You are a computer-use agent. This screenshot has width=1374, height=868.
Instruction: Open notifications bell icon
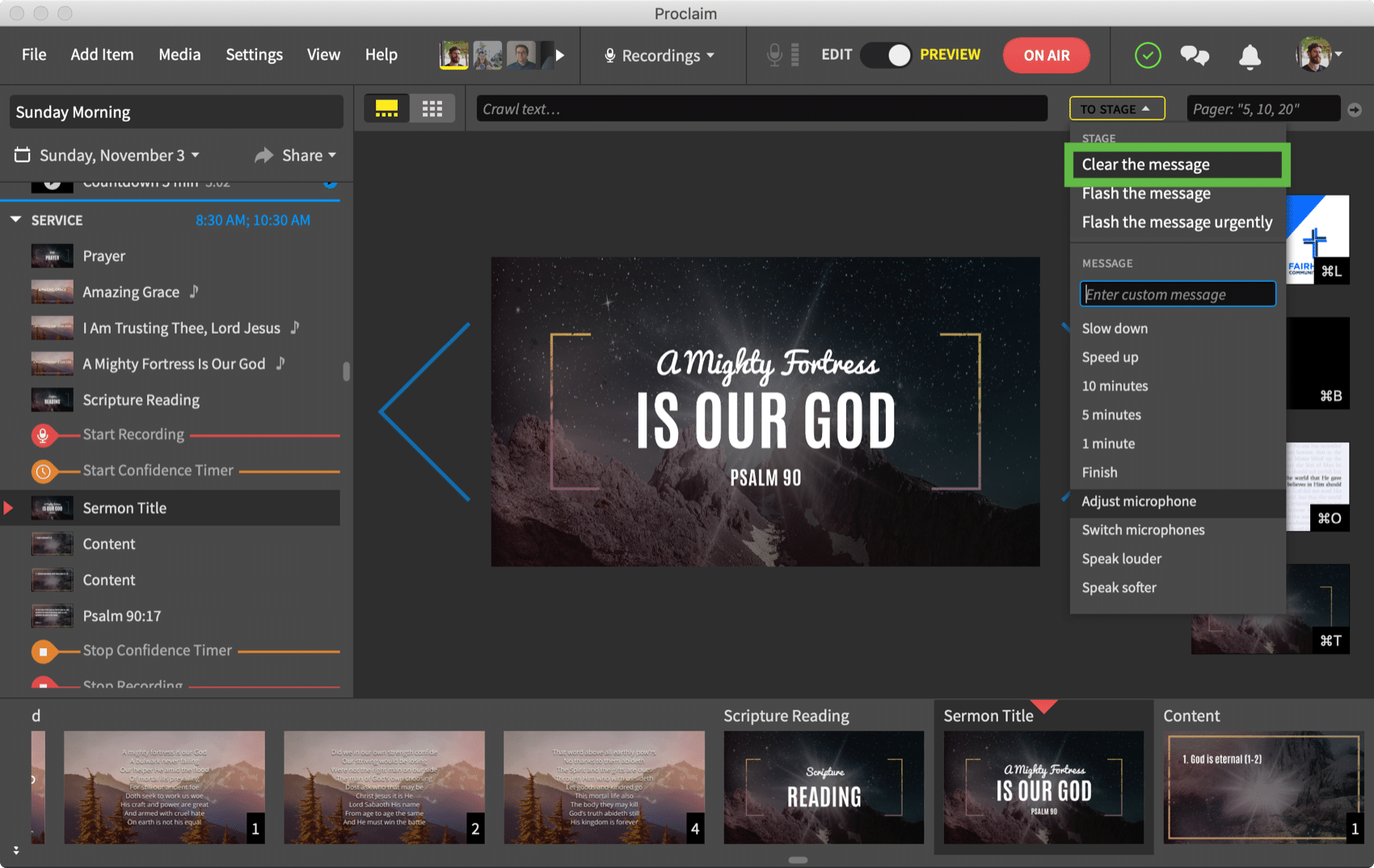1250,56
